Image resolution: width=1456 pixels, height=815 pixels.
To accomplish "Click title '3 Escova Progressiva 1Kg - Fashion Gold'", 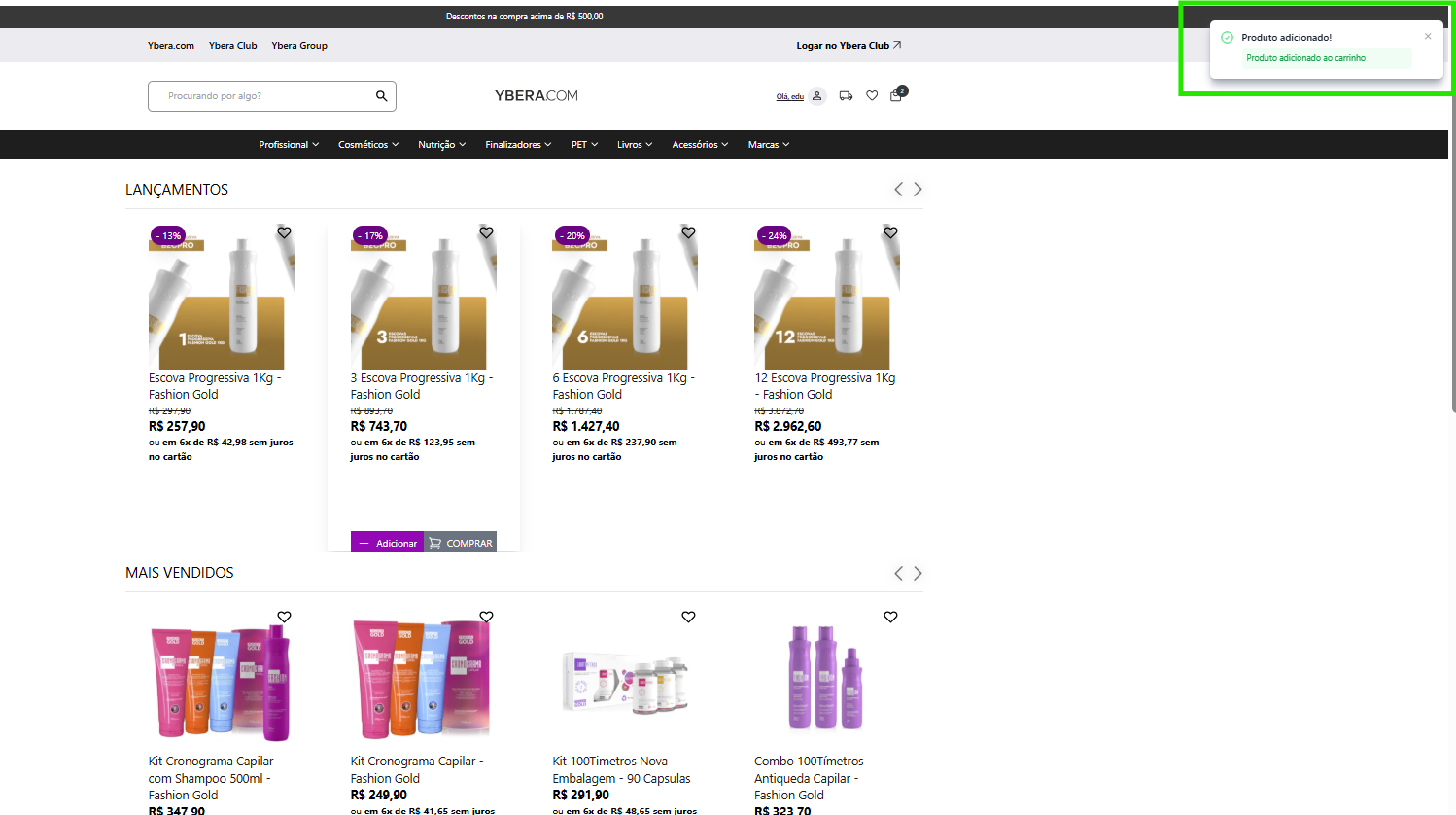I will (422, 386).
